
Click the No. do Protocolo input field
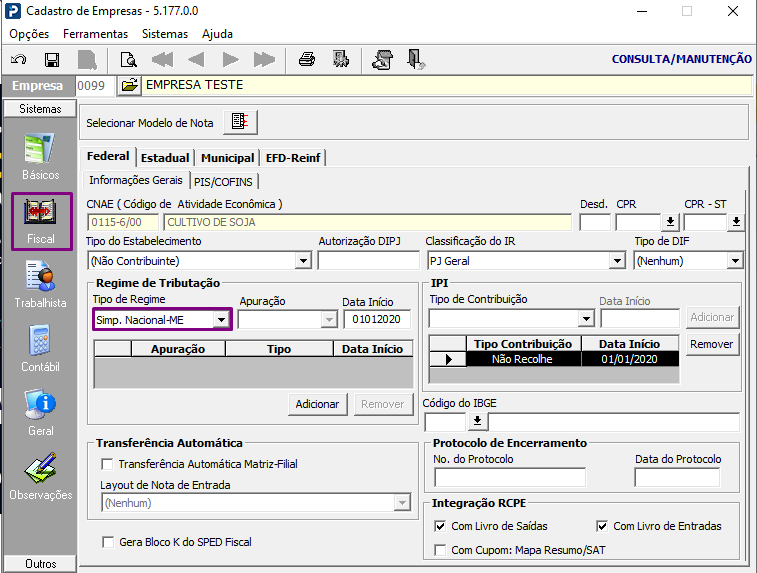click(x=510, y=477)
